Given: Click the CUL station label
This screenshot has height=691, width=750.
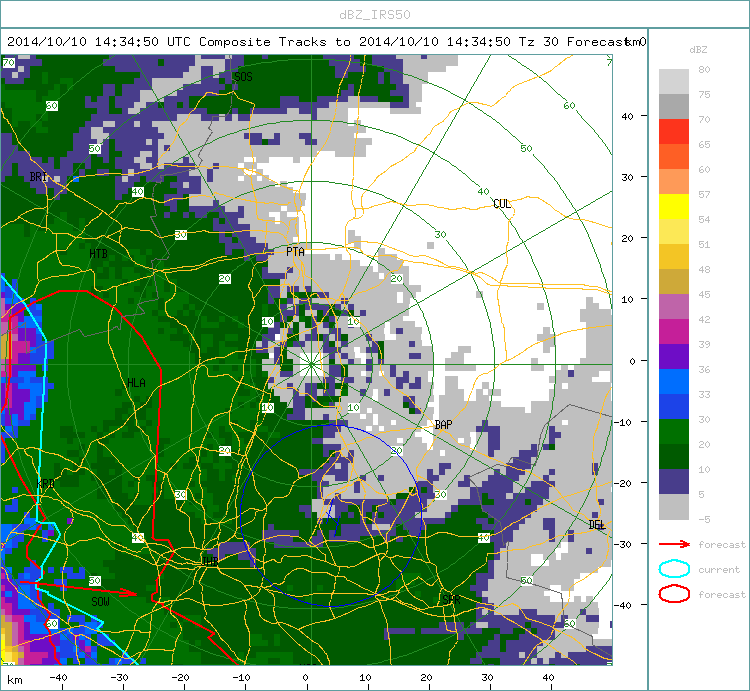Looking at the screenshot, I should coord(502,204).
